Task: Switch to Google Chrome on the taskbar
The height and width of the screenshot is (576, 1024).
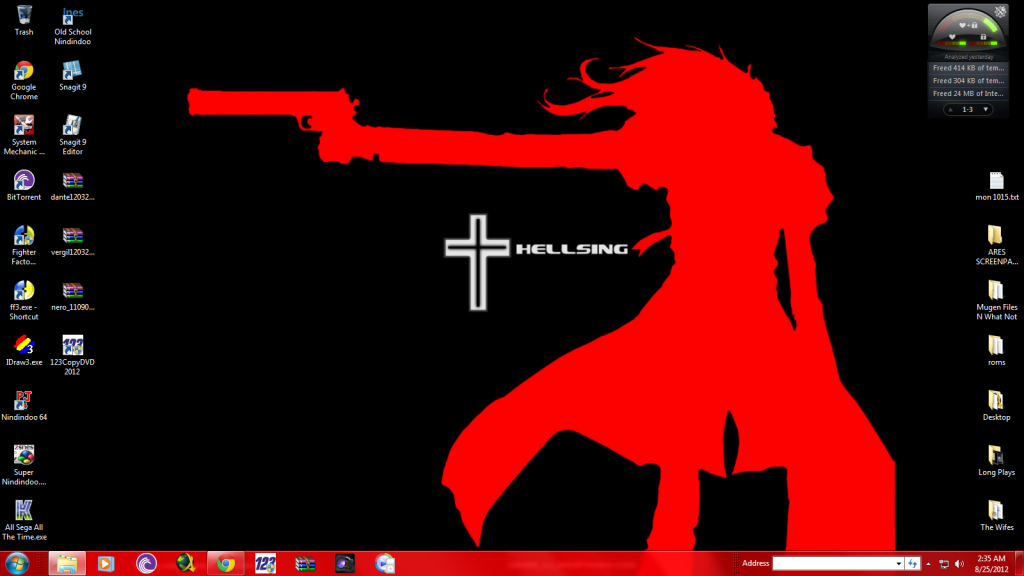Action: click(x=226, y=563)
